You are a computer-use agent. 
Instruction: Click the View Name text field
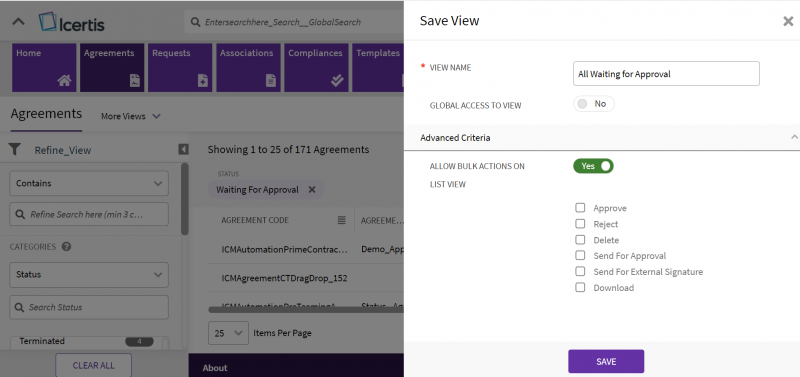pyautogui.click(x=666, y=73)
